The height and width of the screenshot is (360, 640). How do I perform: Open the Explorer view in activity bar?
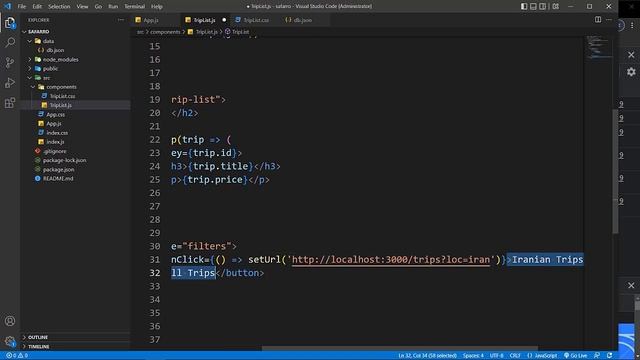coord(10,23)
